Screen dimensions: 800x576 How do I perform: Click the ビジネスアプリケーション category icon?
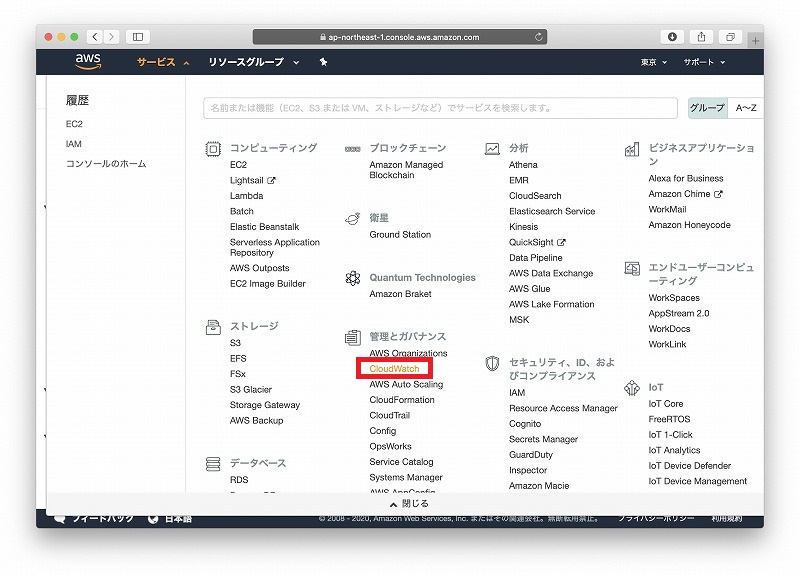coord(632,149)
